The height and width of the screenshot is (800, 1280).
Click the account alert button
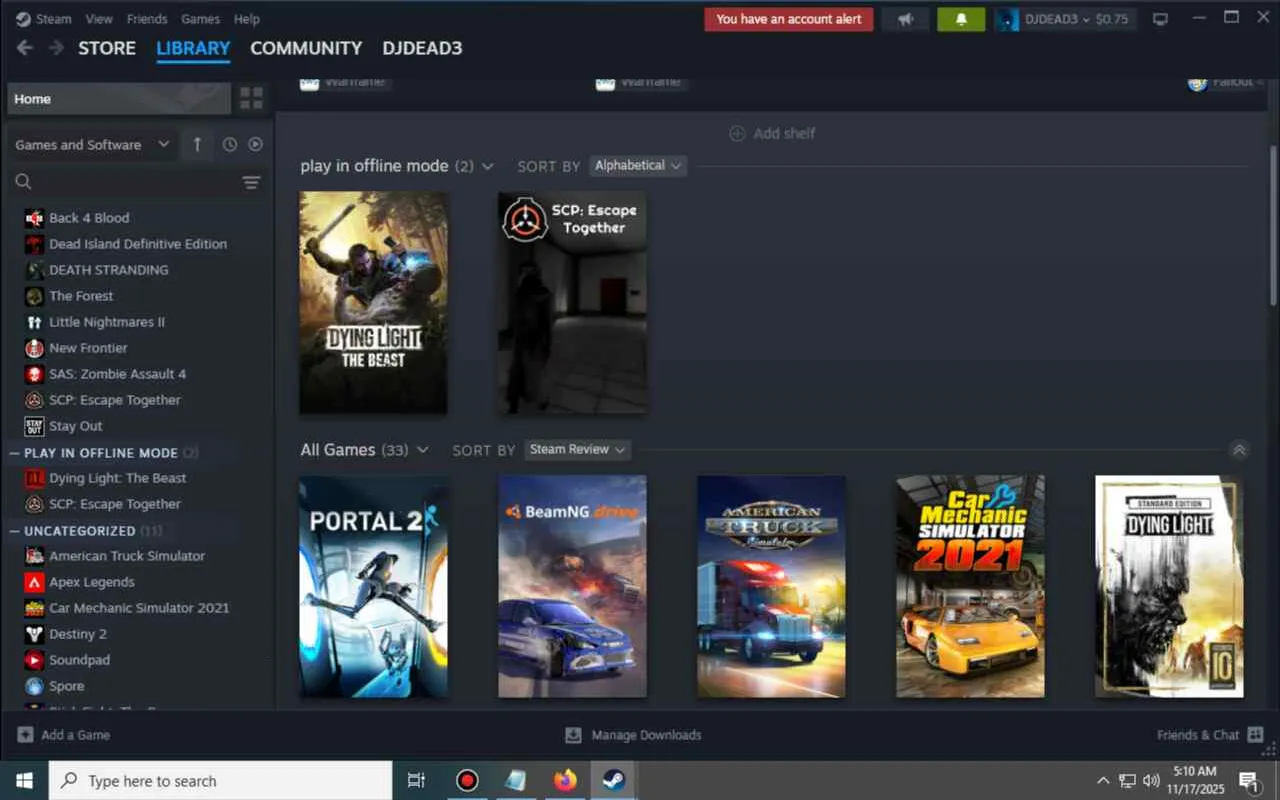pyautogui.click(x=789, y=19)
